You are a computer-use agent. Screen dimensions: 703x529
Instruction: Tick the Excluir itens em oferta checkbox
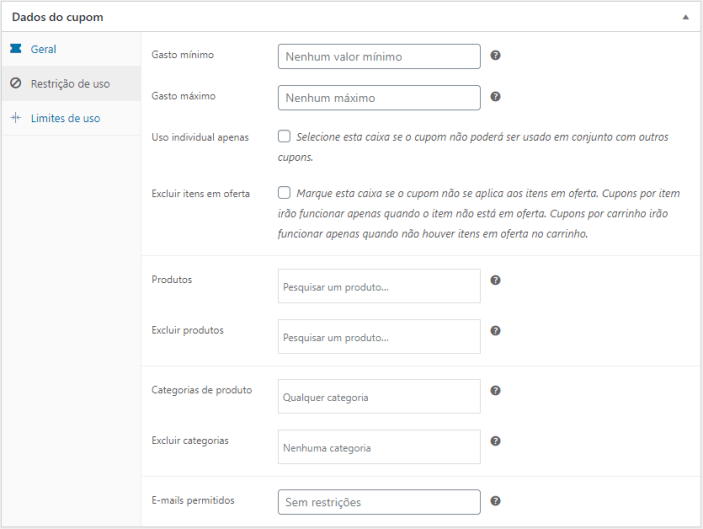[284, 192]
